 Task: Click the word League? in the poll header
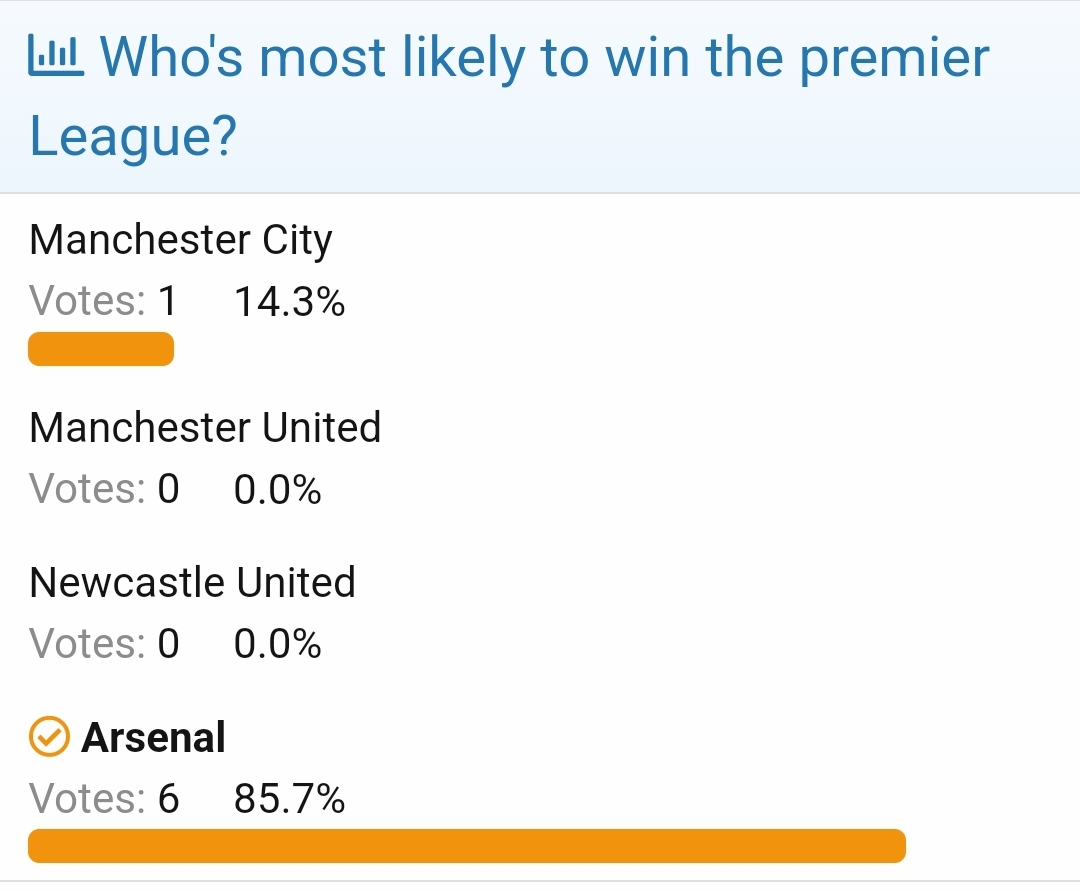click(x=133, y=136)
